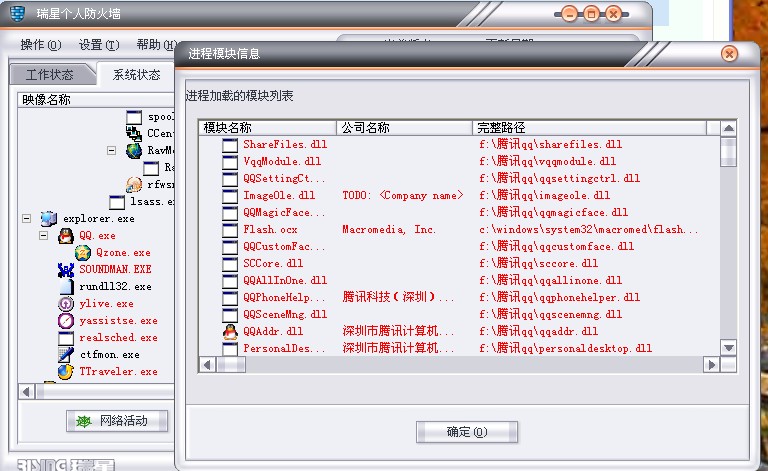Select yassistse.exe process name in tree
The width and height of the screenshot is (768, 471).
click(x=119, y=321)
